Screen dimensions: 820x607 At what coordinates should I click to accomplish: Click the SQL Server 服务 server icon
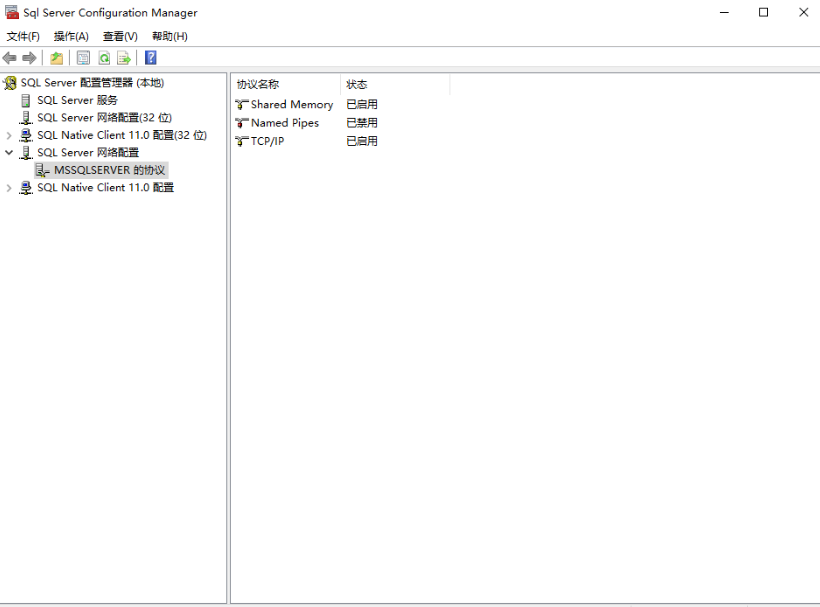click(x=26, y=100)
